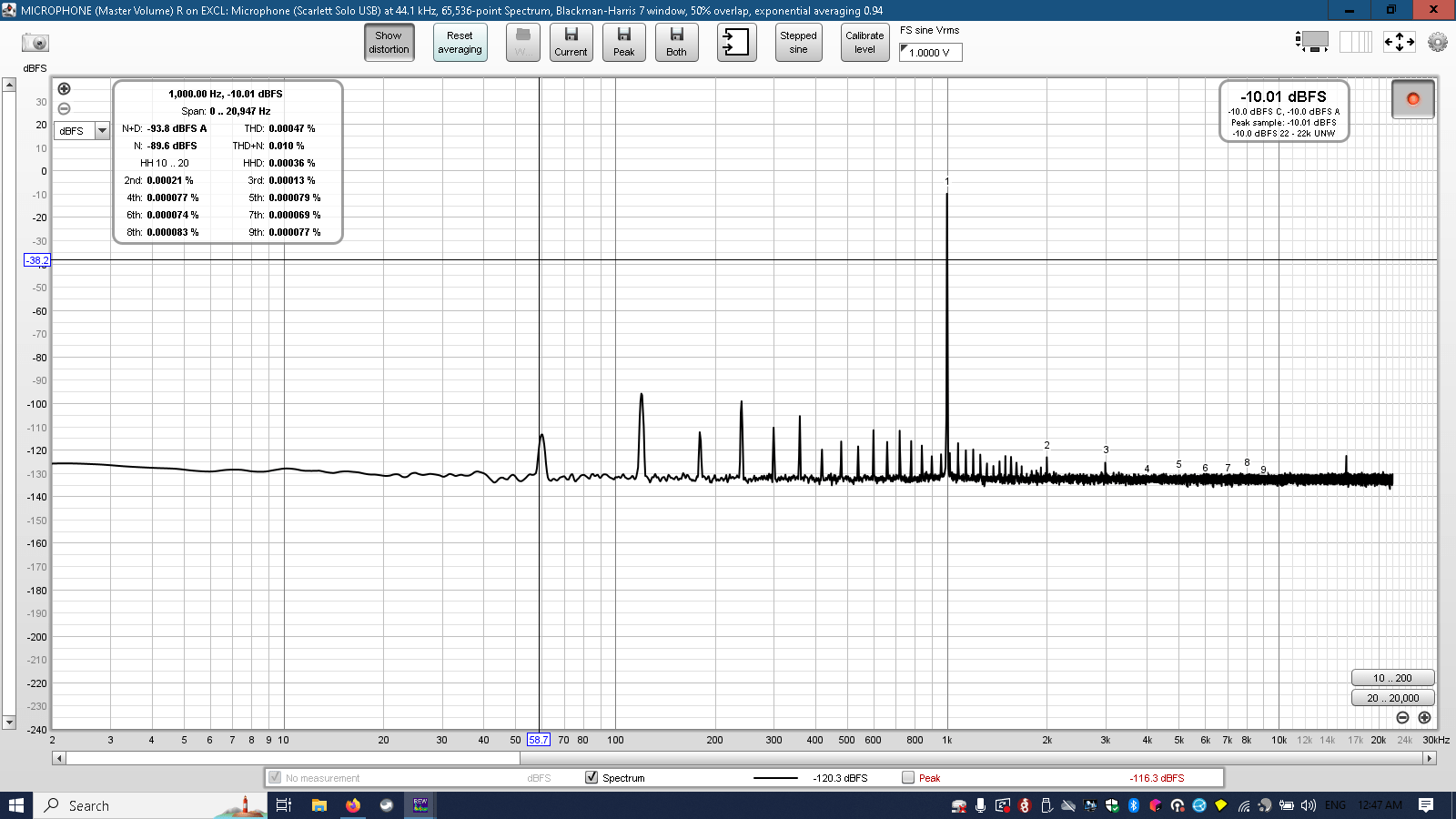Toggle the No measurement checkbox
This screenshot has height=819, width=1456.
(275, 777)
